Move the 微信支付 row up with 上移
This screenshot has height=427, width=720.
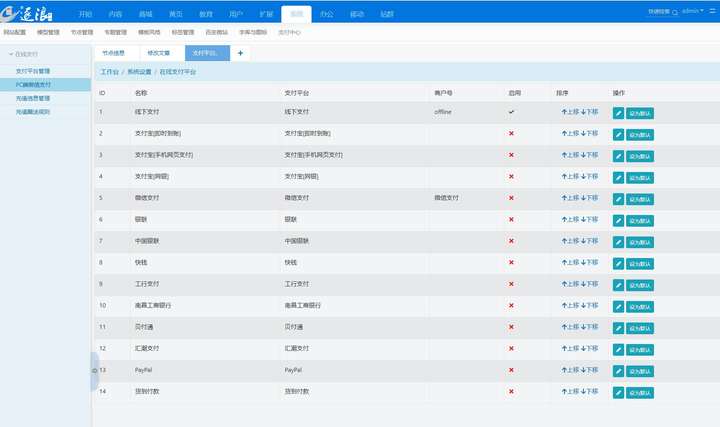point(570,197)
